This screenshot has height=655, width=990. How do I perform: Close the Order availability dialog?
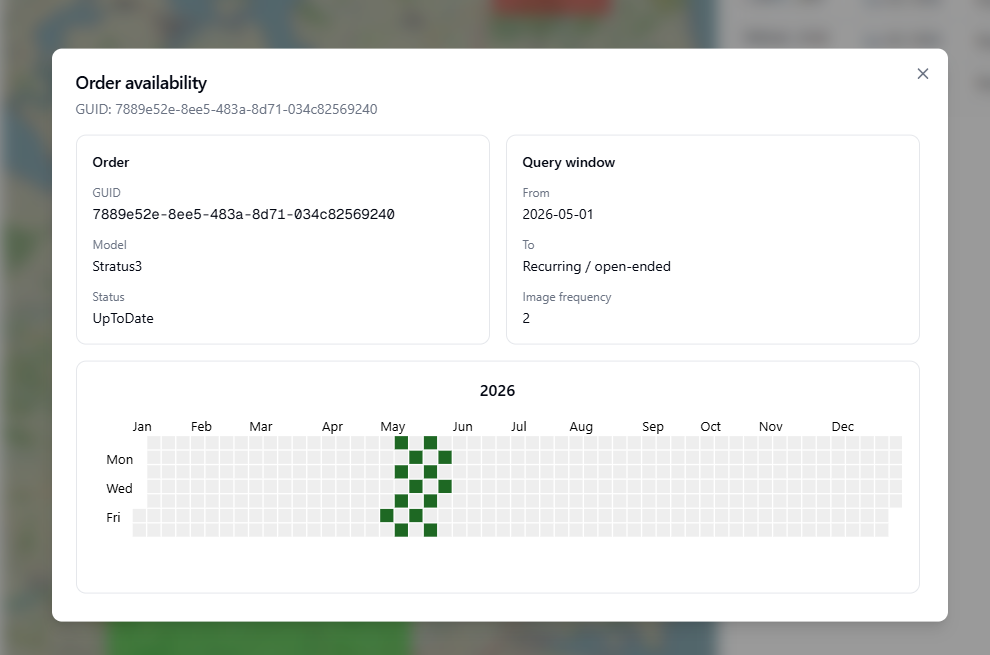pos(922,74)
